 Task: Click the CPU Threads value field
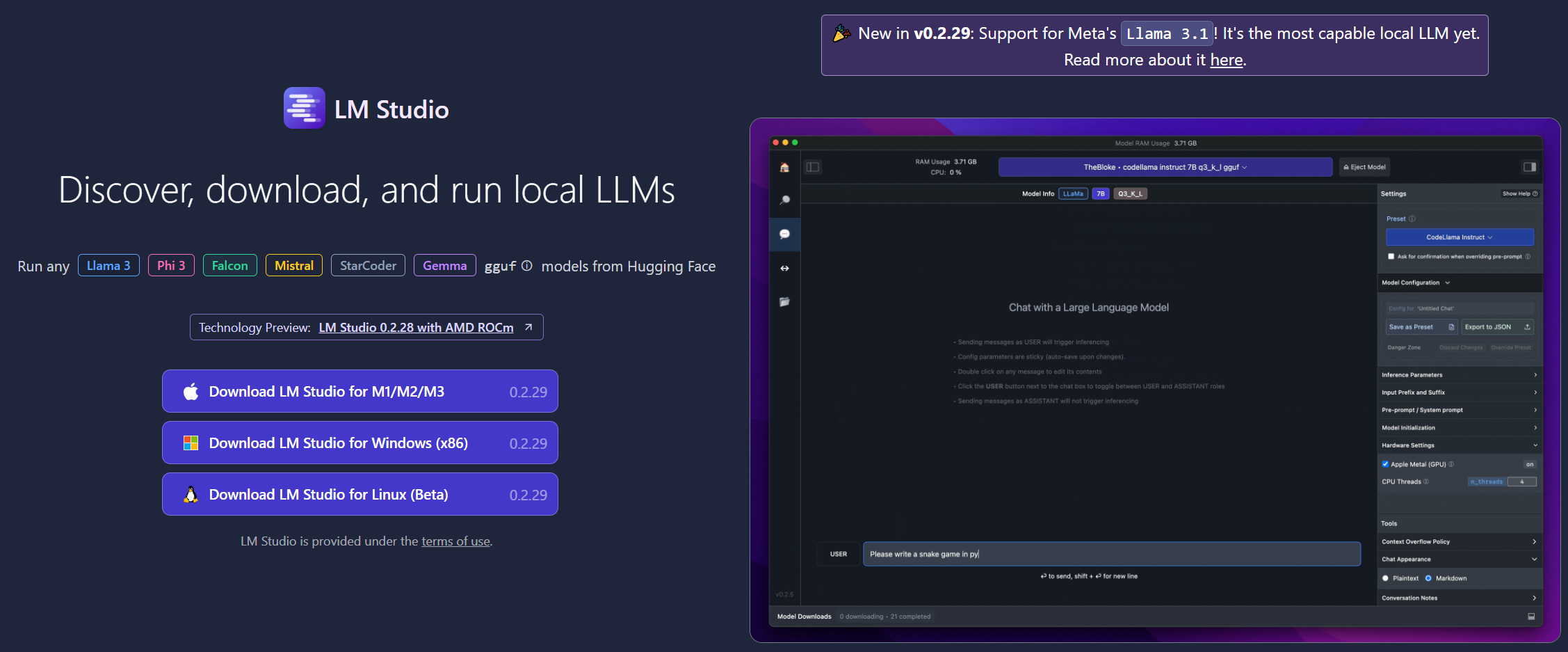point(1521,482)
